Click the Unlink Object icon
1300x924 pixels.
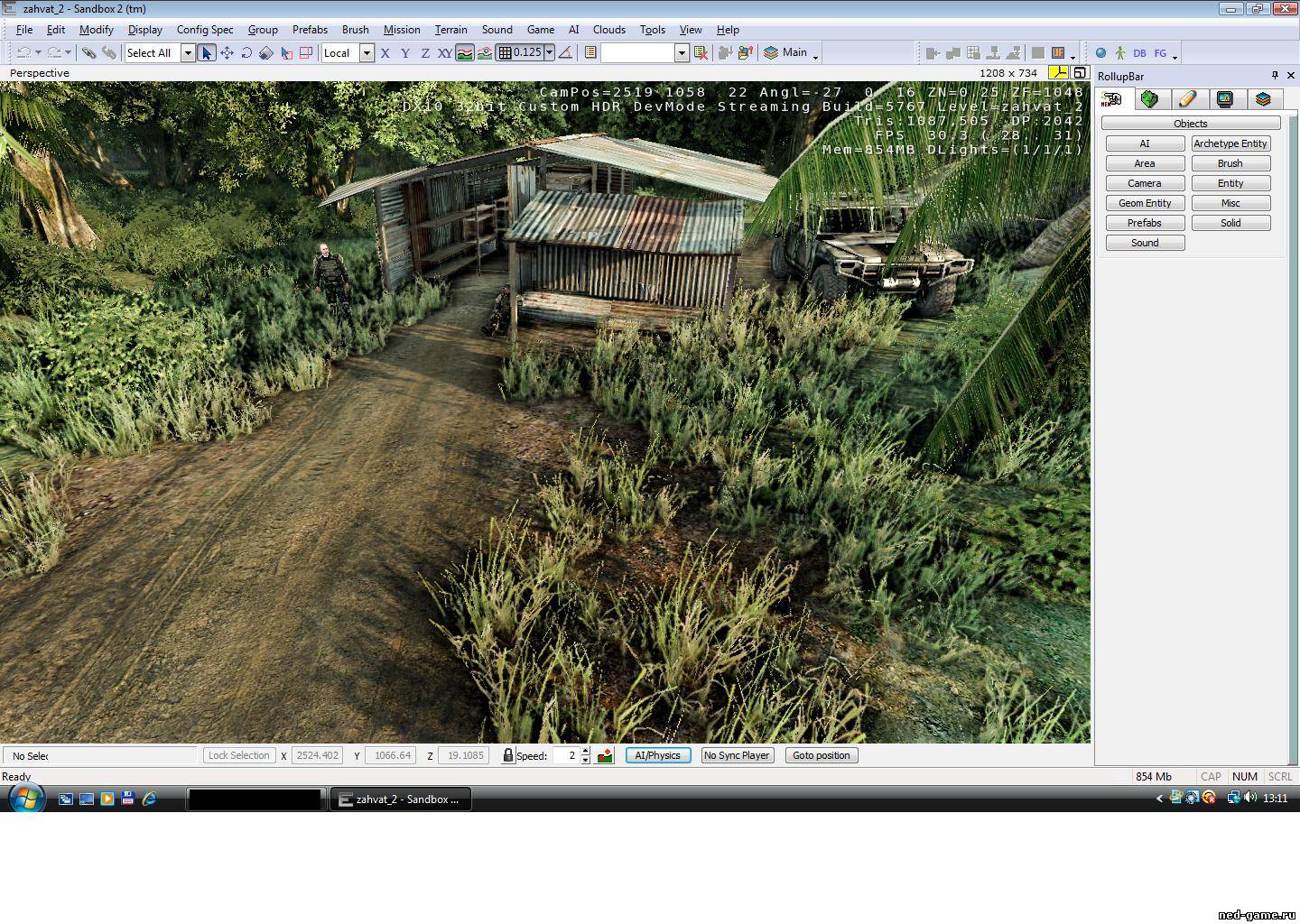[x=108, y=53]
